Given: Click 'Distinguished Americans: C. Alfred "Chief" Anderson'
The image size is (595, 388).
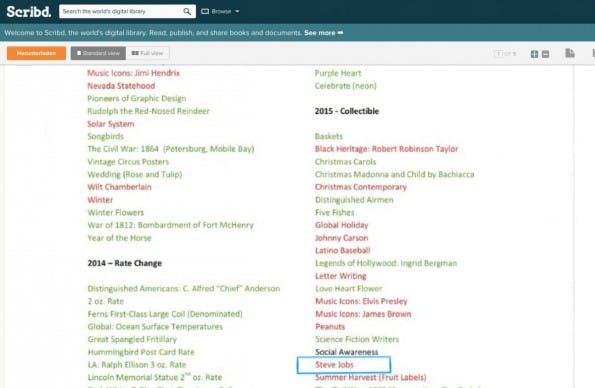Looking at the screenshot, I should coord(184,289).
